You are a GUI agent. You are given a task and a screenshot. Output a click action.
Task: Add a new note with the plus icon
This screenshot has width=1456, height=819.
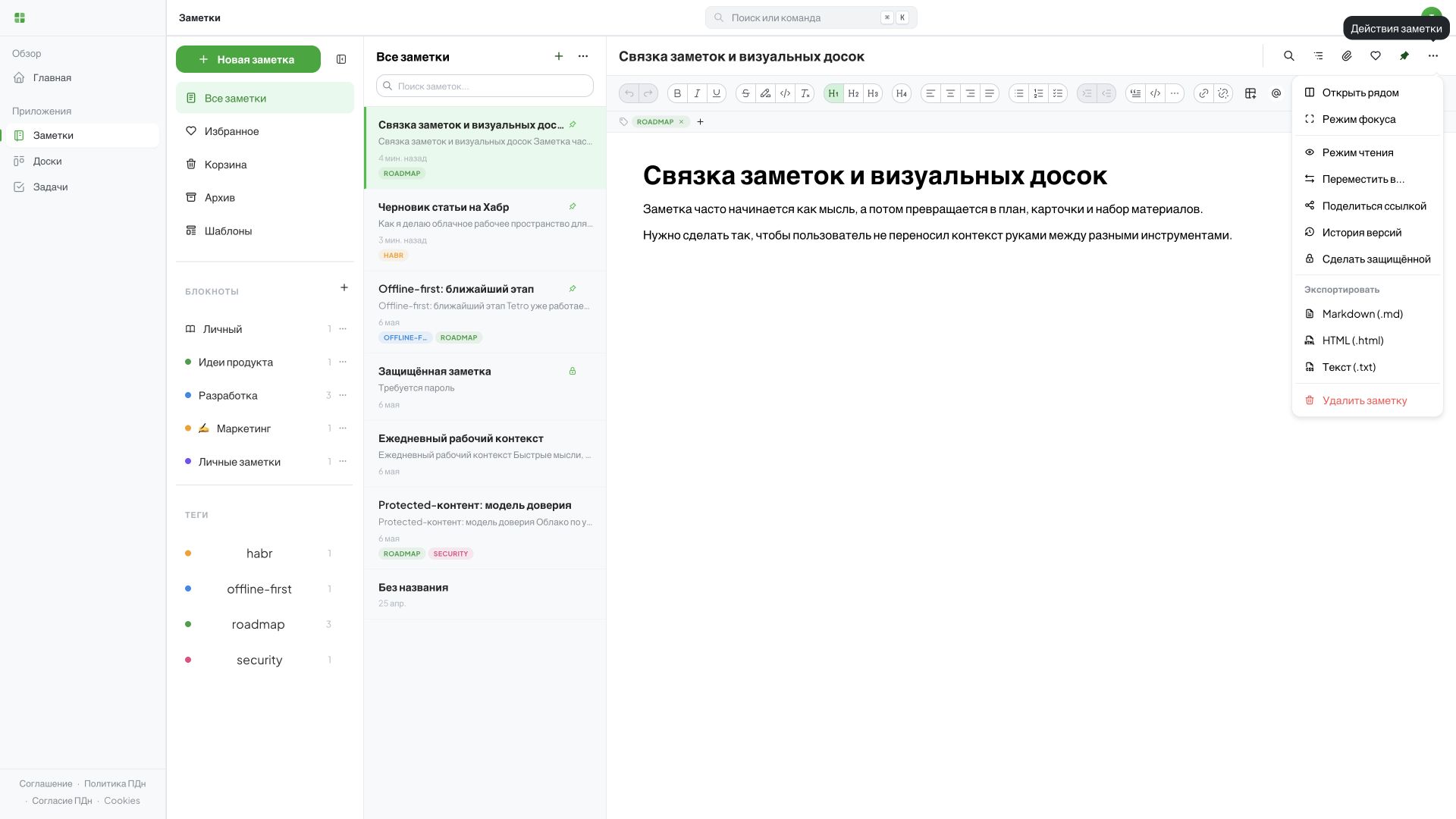(x=559, y=56)
